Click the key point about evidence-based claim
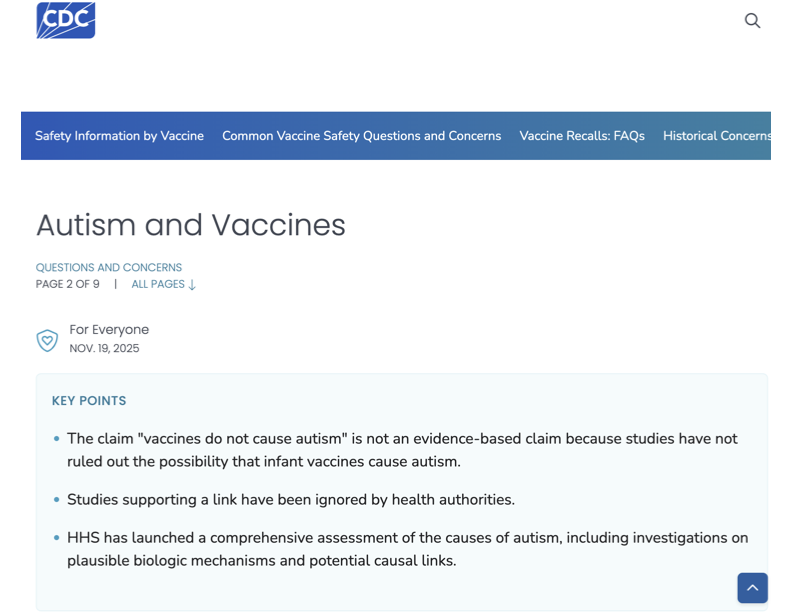 tap(402, 450)
